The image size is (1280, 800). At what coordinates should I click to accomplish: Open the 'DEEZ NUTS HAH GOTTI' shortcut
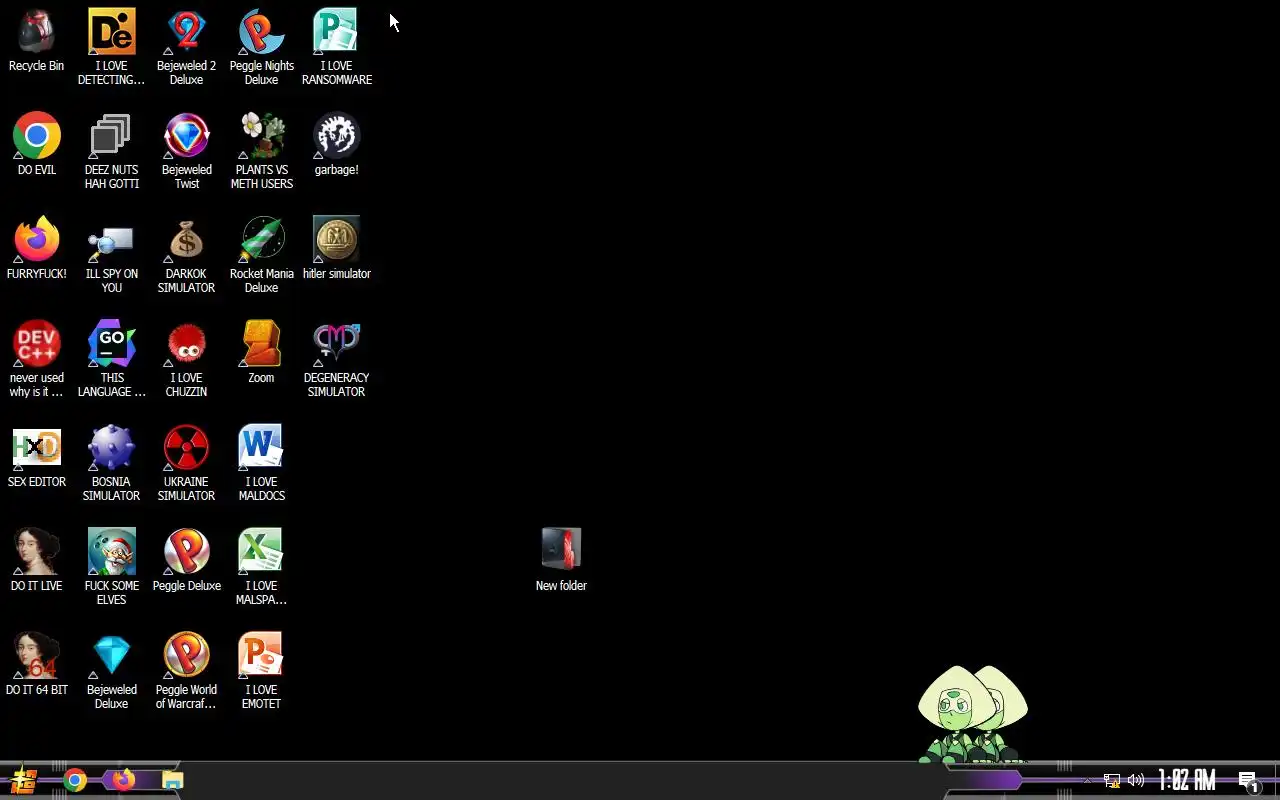[x=111, y=135]
